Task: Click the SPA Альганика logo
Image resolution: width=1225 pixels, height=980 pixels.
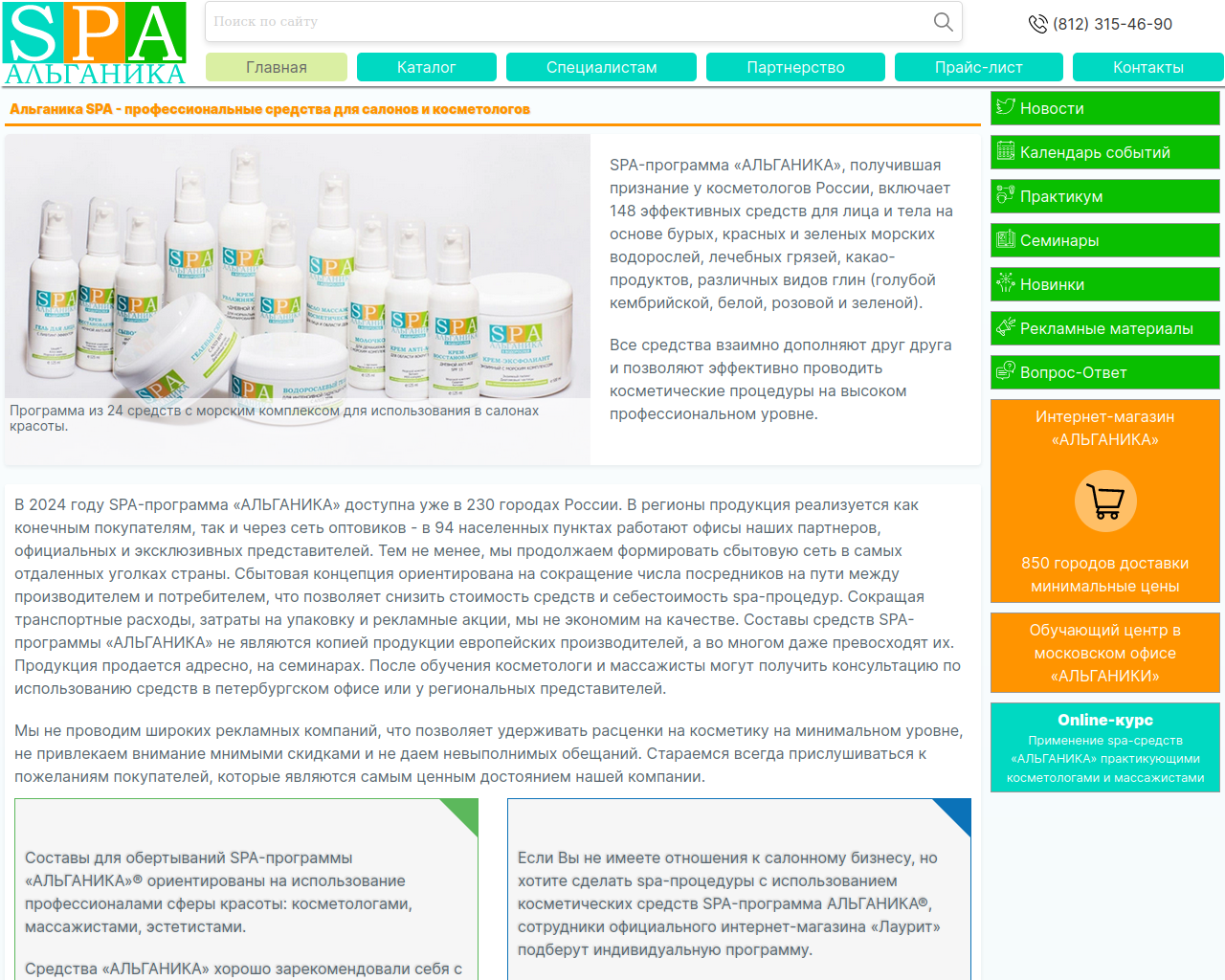Action: coord(95,43)
